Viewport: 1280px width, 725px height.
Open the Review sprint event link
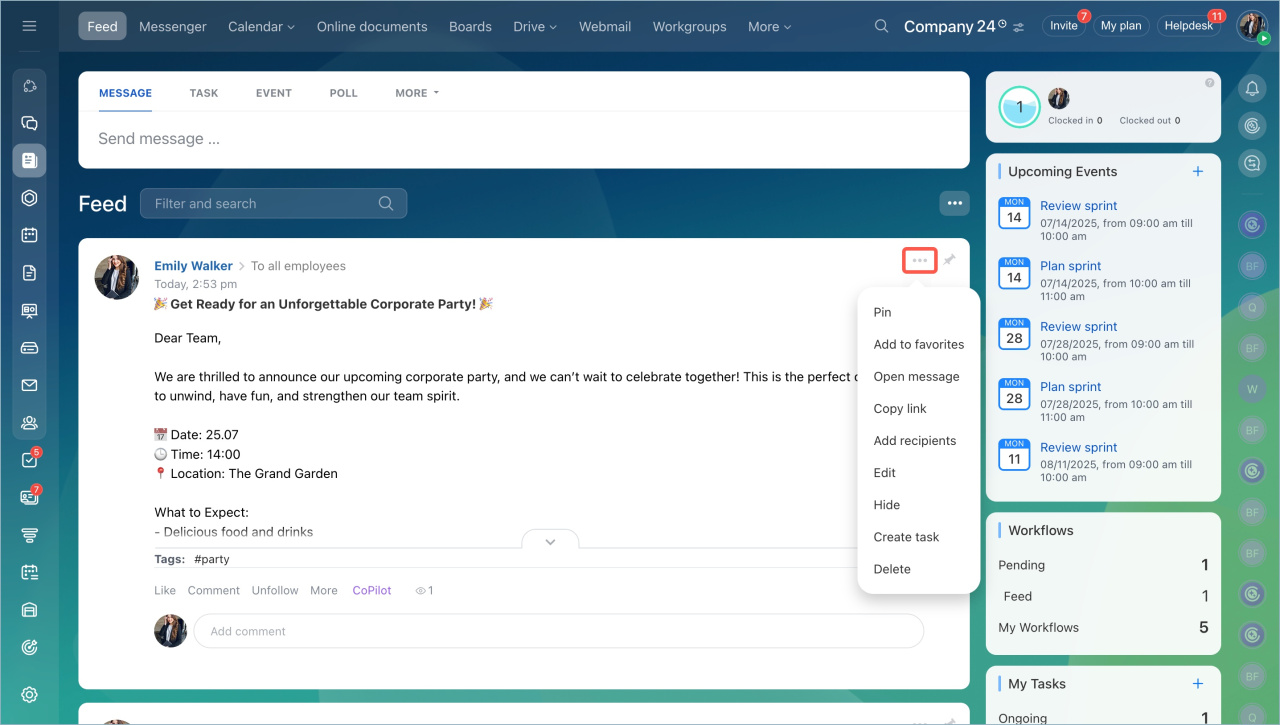(1078, 206)
